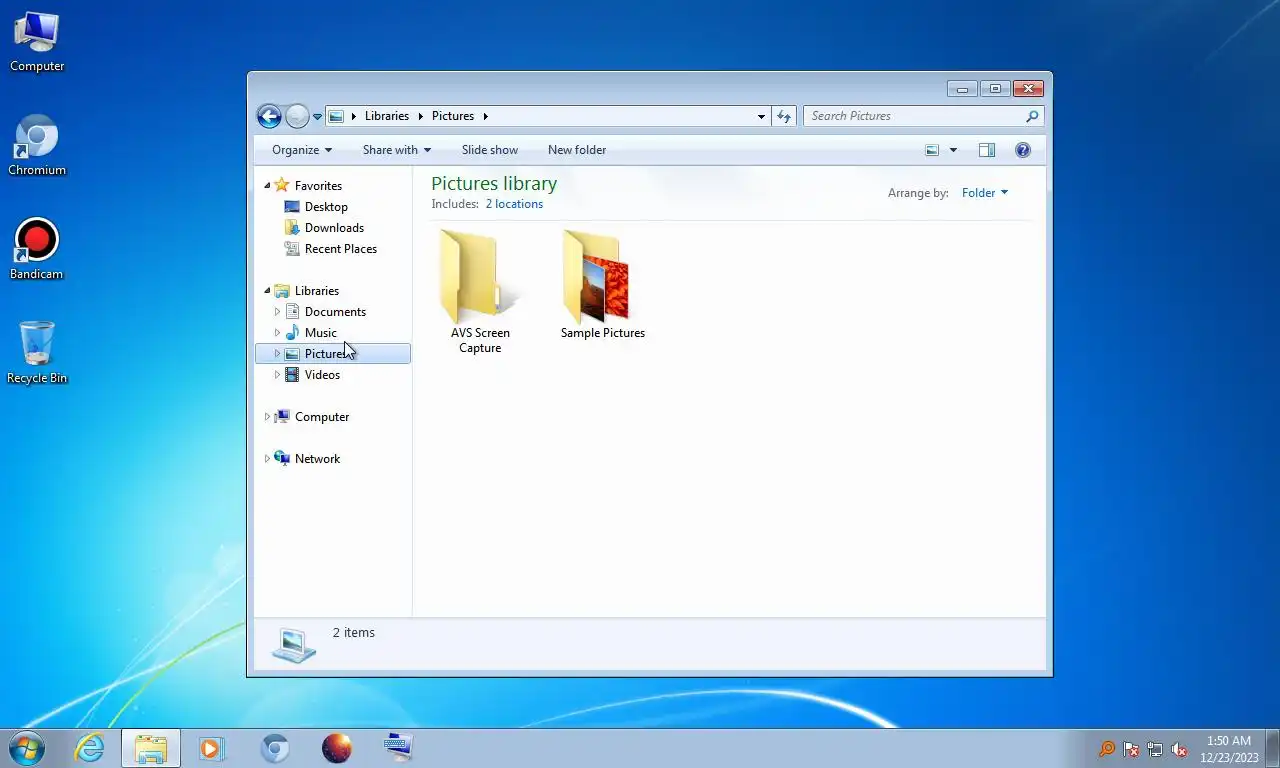Expand the Network node
This screenshot has width=1280, height=768.
[x=267, y=459]
